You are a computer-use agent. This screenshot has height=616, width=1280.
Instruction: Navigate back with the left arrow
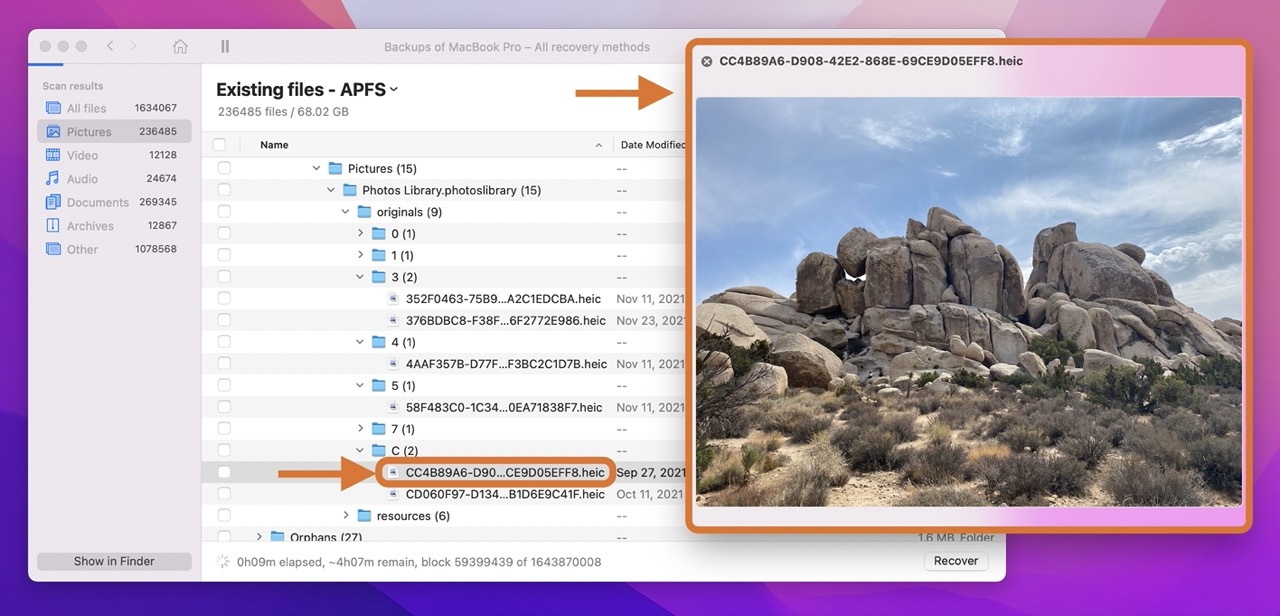pyautogui.click(x=110, y=47)
